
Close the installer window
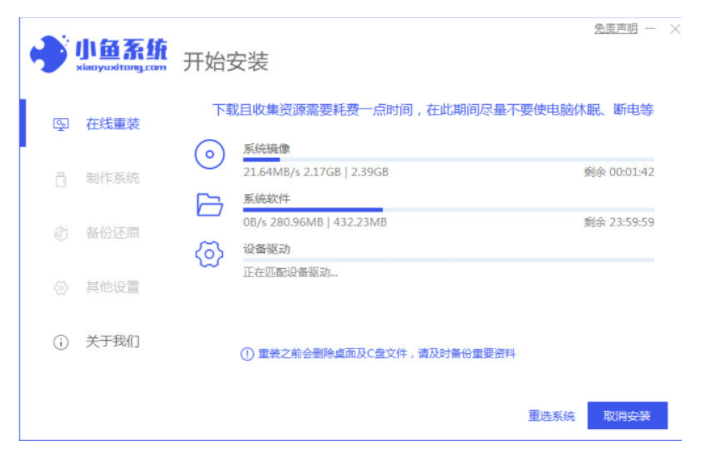(675, 29)
